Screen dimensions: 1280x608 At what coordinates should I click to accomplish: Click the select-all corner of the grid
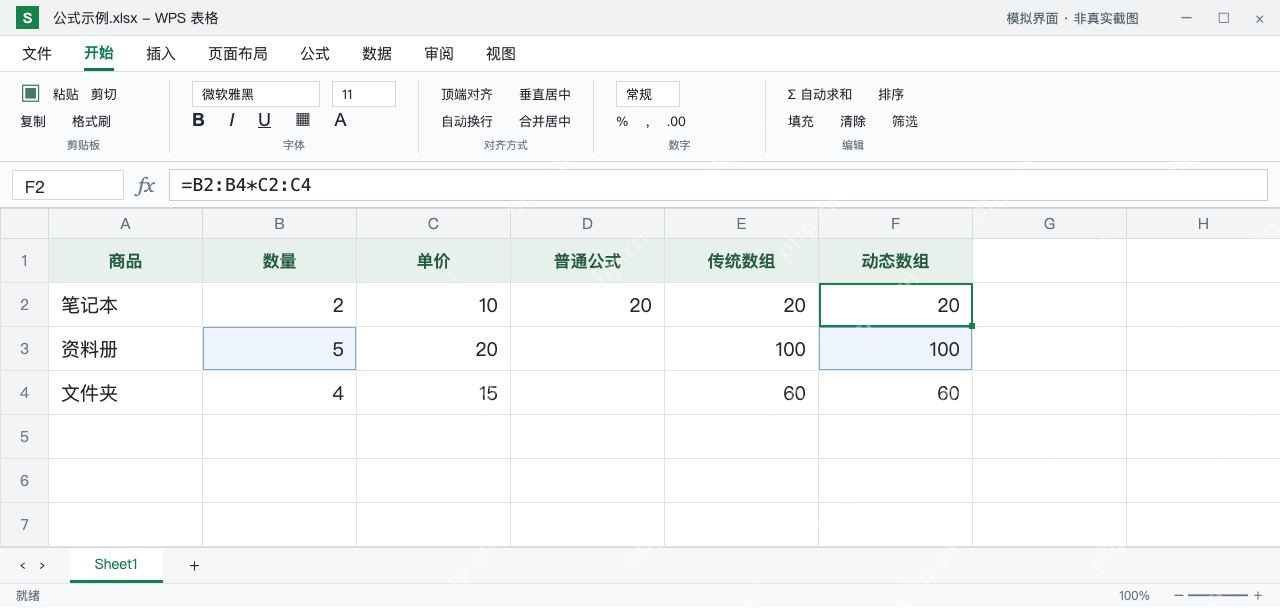point(24,224)
